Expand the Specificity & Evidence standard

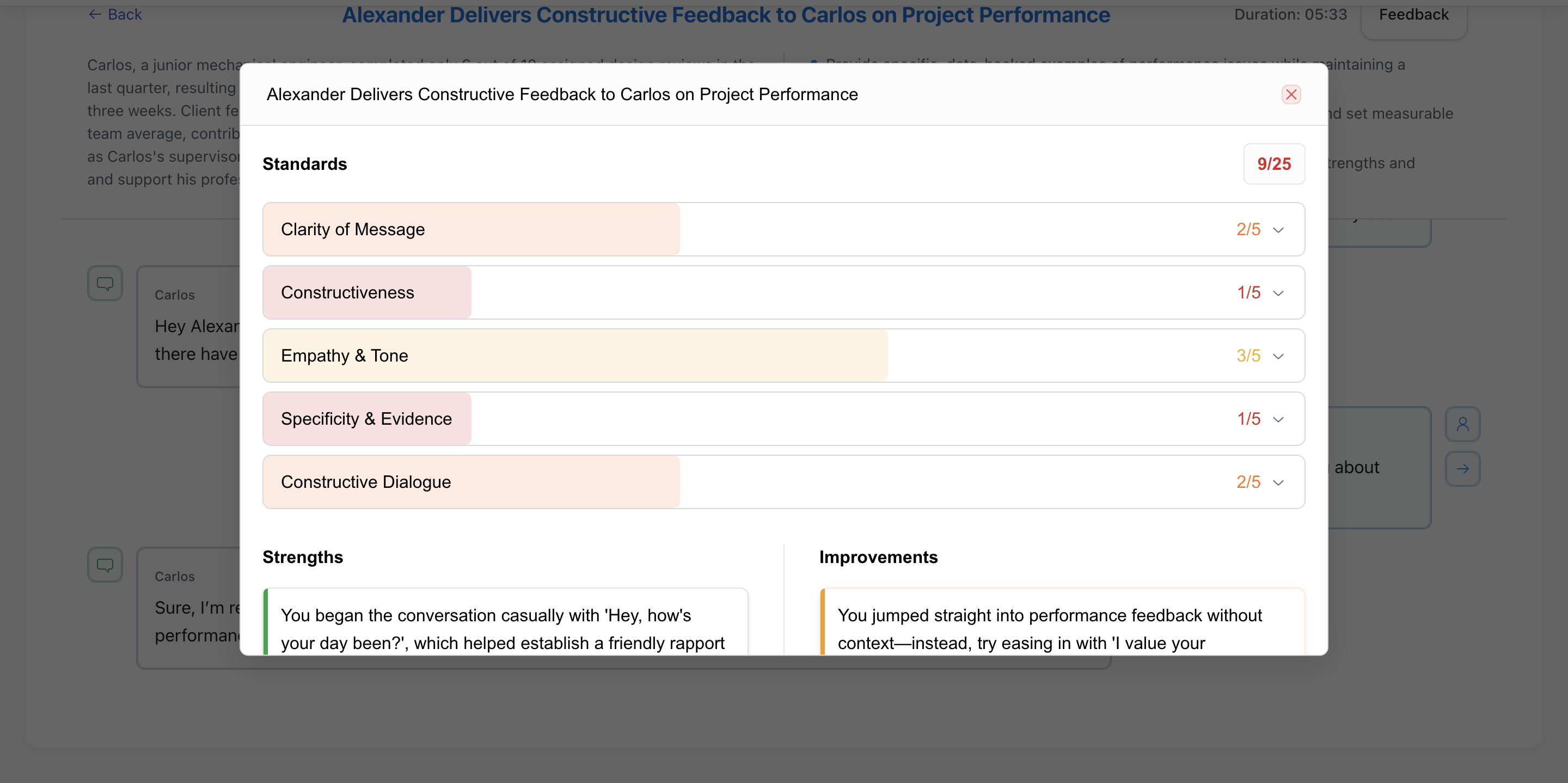pyautogui.click(x=1278, y=419)
